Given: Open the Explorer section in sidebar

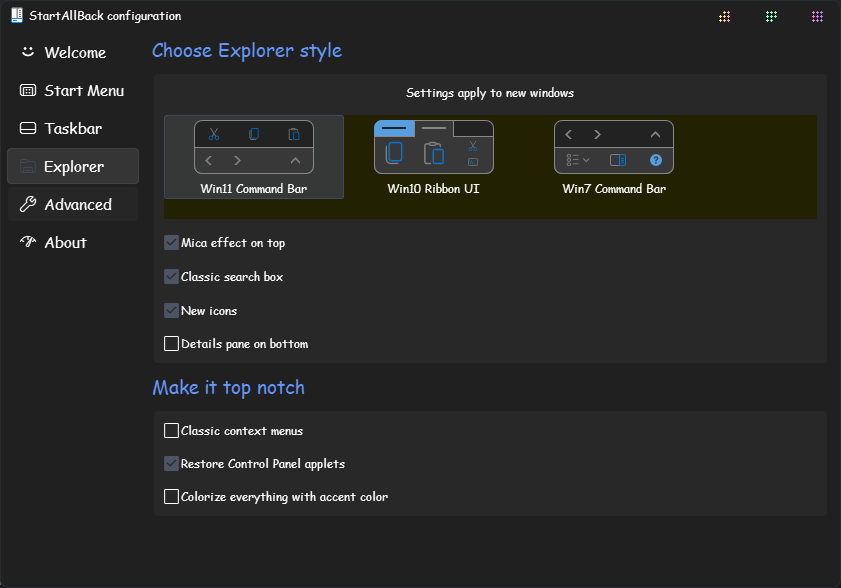Looking at the screenshot, I should click(x=73, y=166).
